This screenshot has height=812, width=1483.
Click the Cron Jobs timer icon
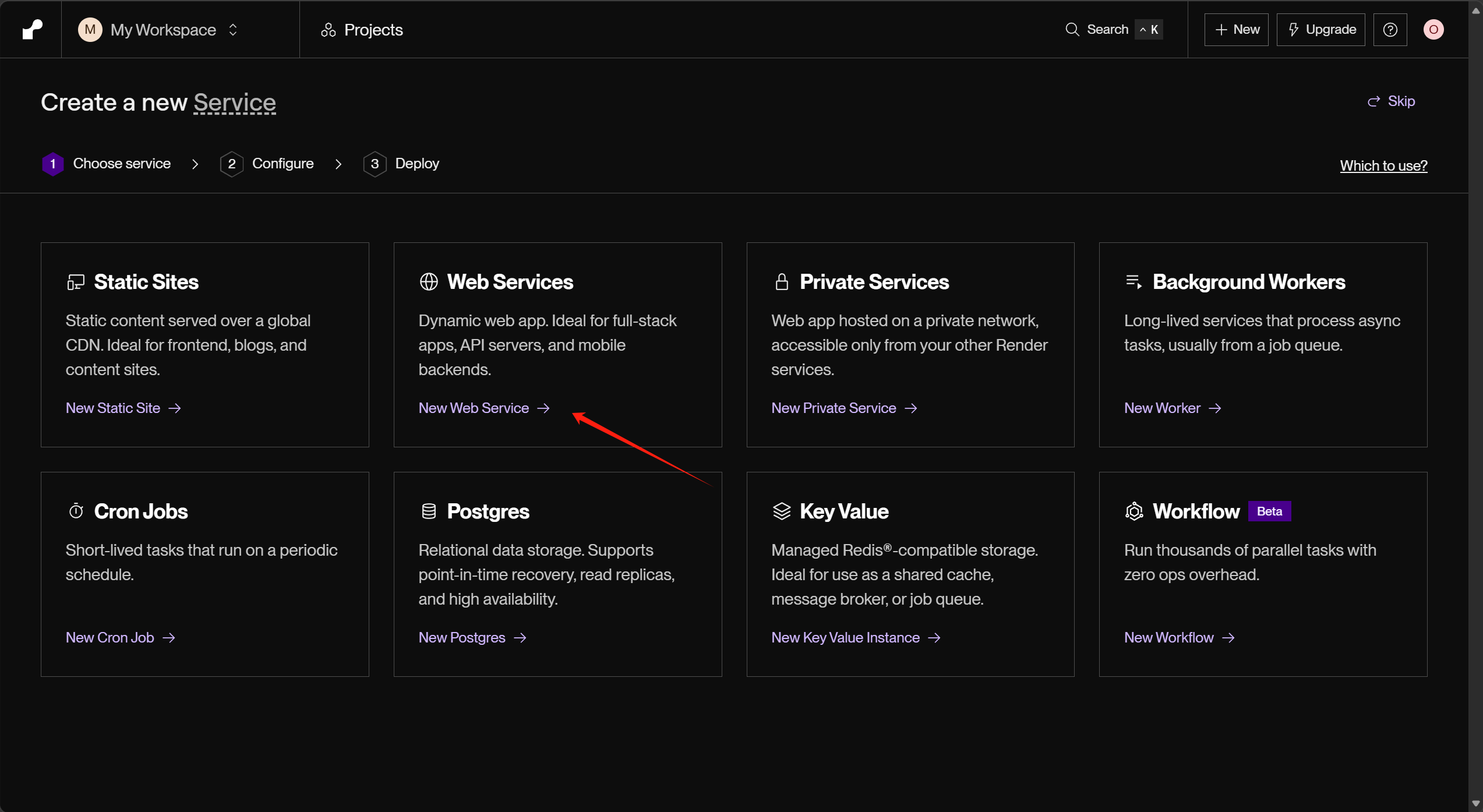click(x=76, y=511)
